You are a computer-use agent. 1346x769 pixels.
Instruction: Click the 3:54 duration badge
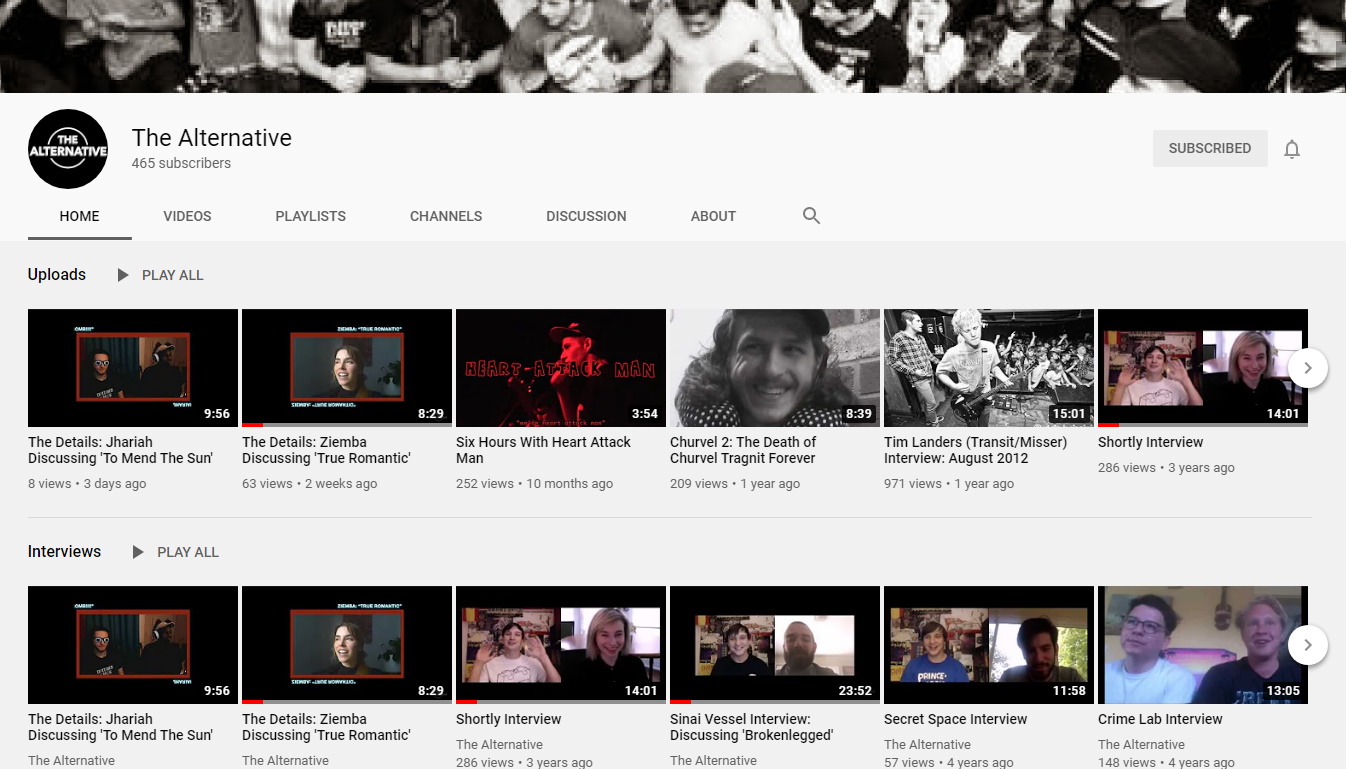(644, 413)
